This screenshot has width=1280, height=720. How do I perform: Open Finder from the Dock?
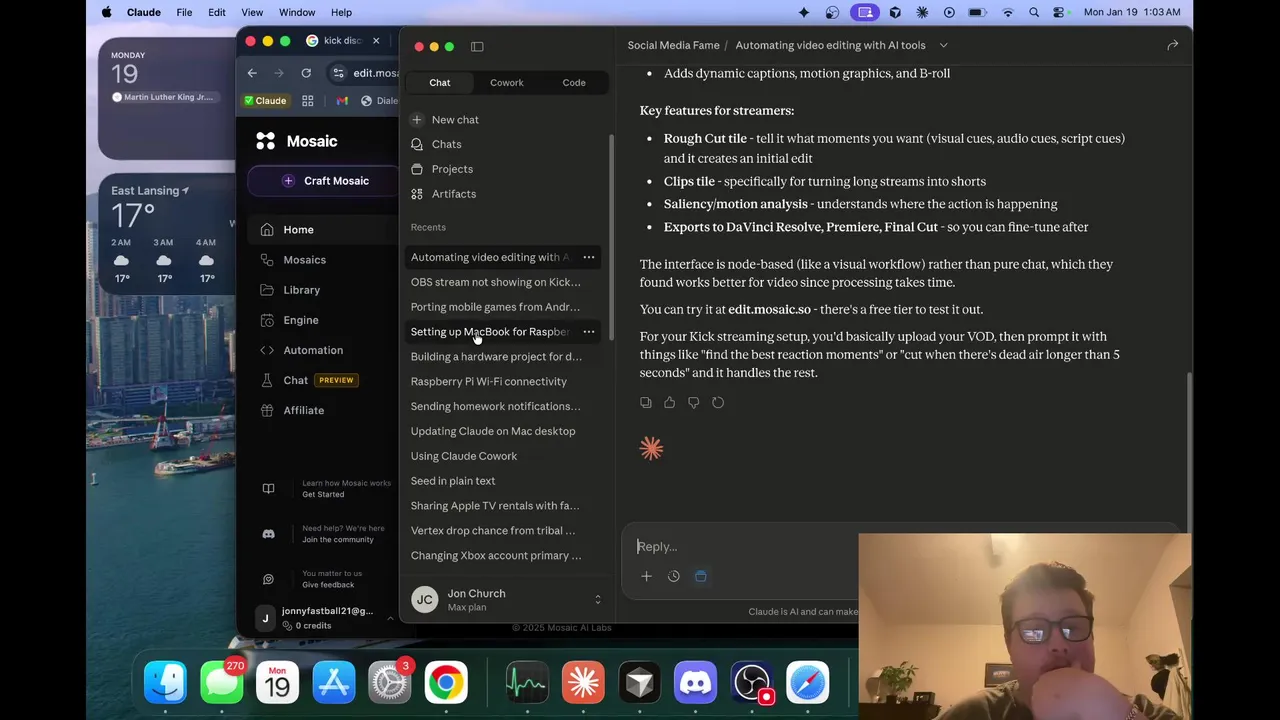(x=166, y=683)
